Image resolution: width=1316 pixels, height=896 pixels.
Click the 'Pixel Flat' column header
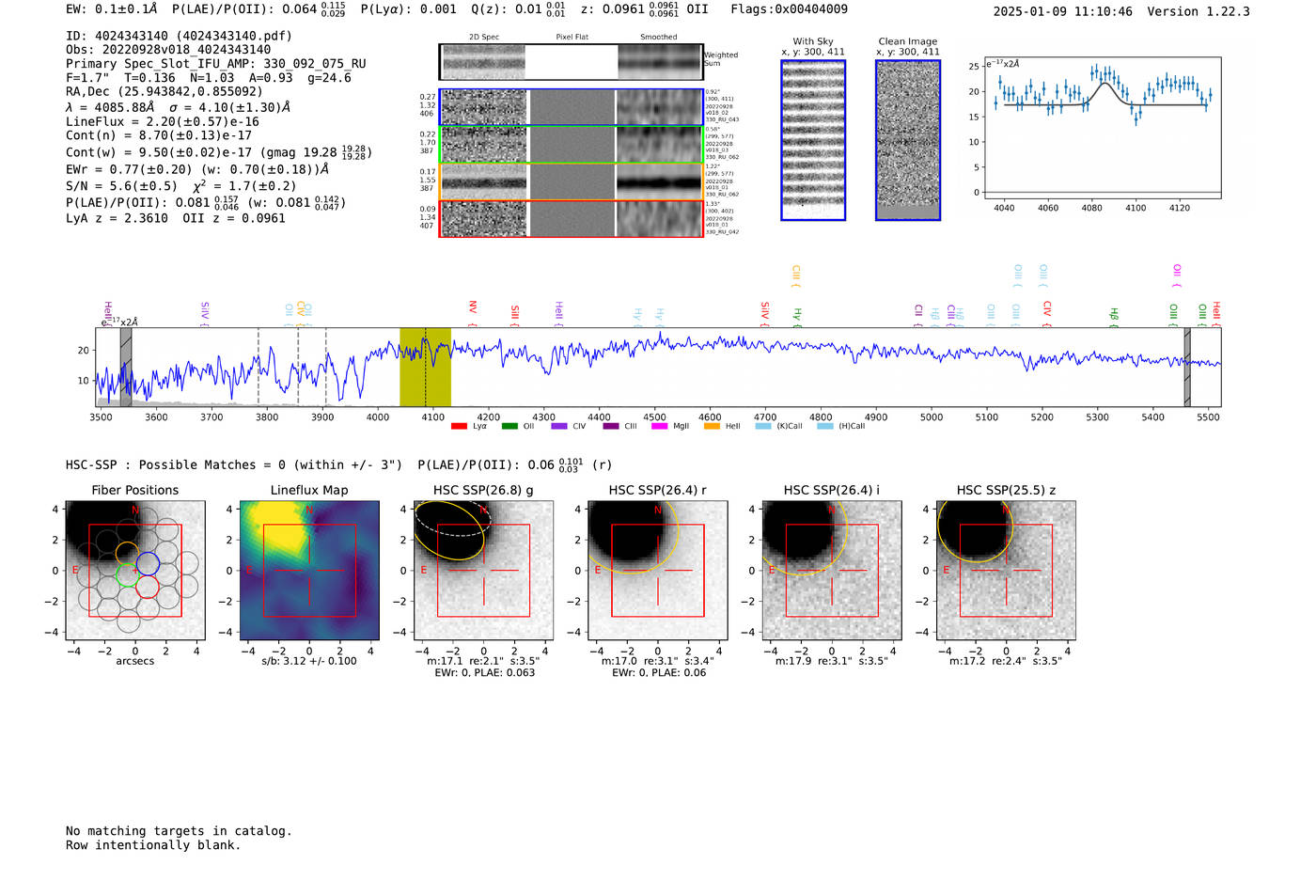tap(572, 38)
